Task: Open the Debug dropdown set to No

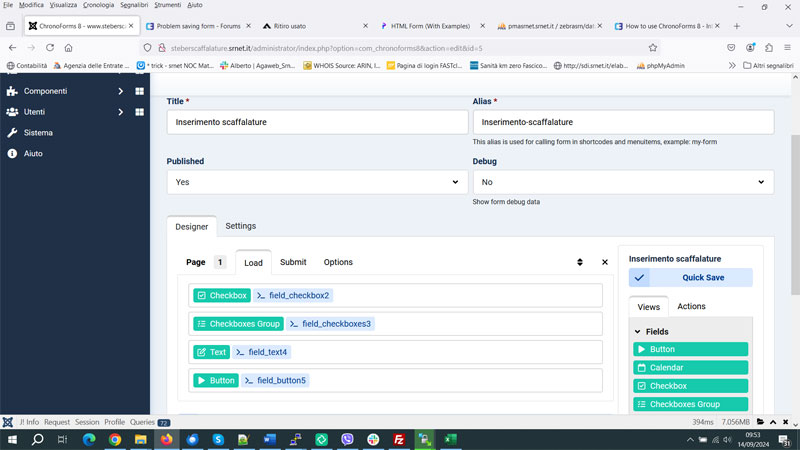Action: pos(622,182)
